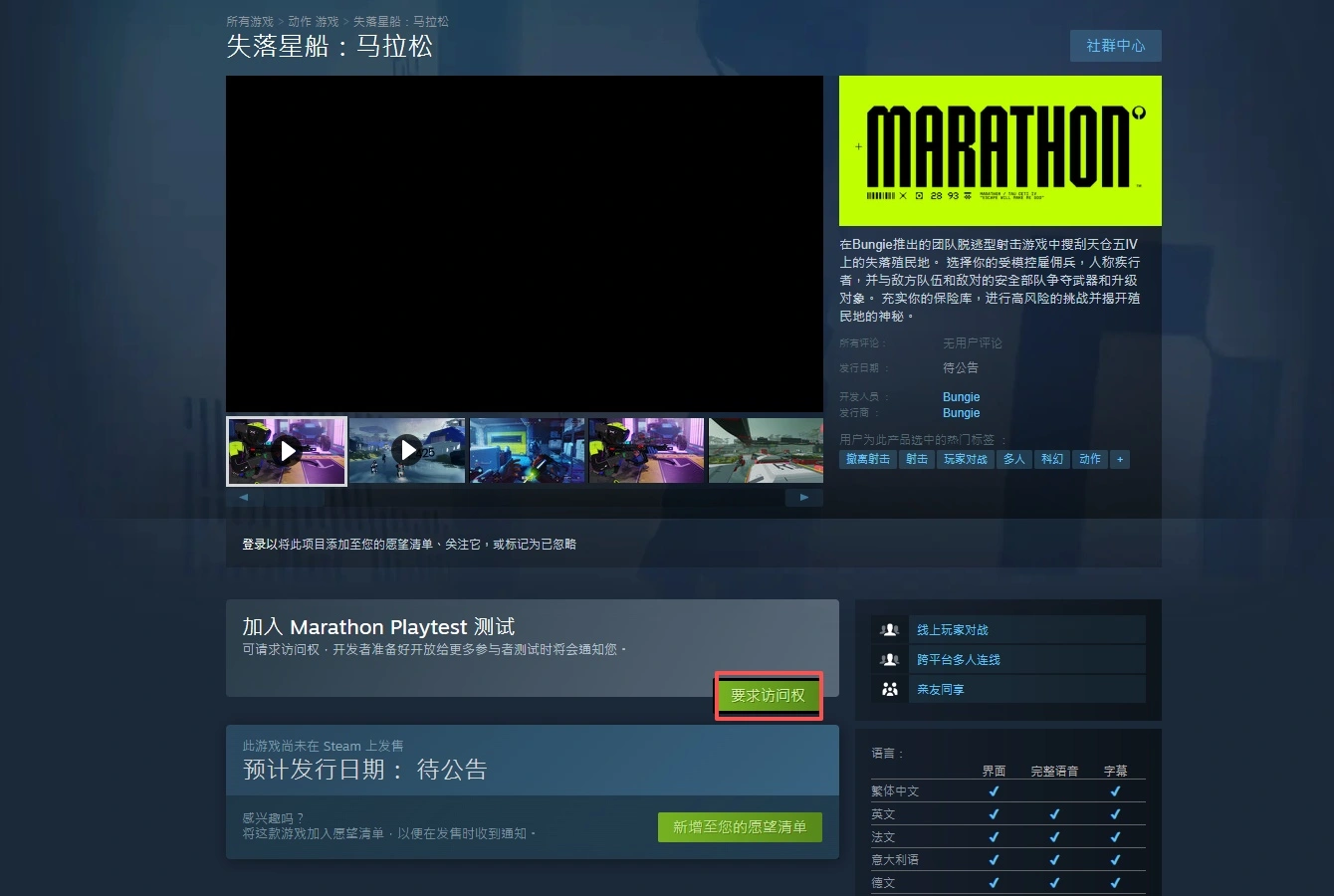The image size is (1334, 896).
Task: Select the 撤离射击 tag
Action: pyautogui.click(x=867, y=459)
